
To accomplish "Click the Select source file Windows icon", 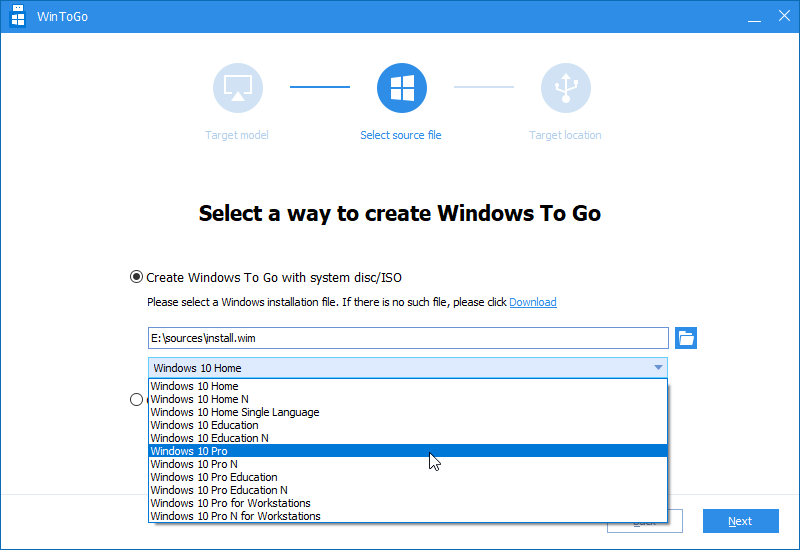I will coord(402,88).
